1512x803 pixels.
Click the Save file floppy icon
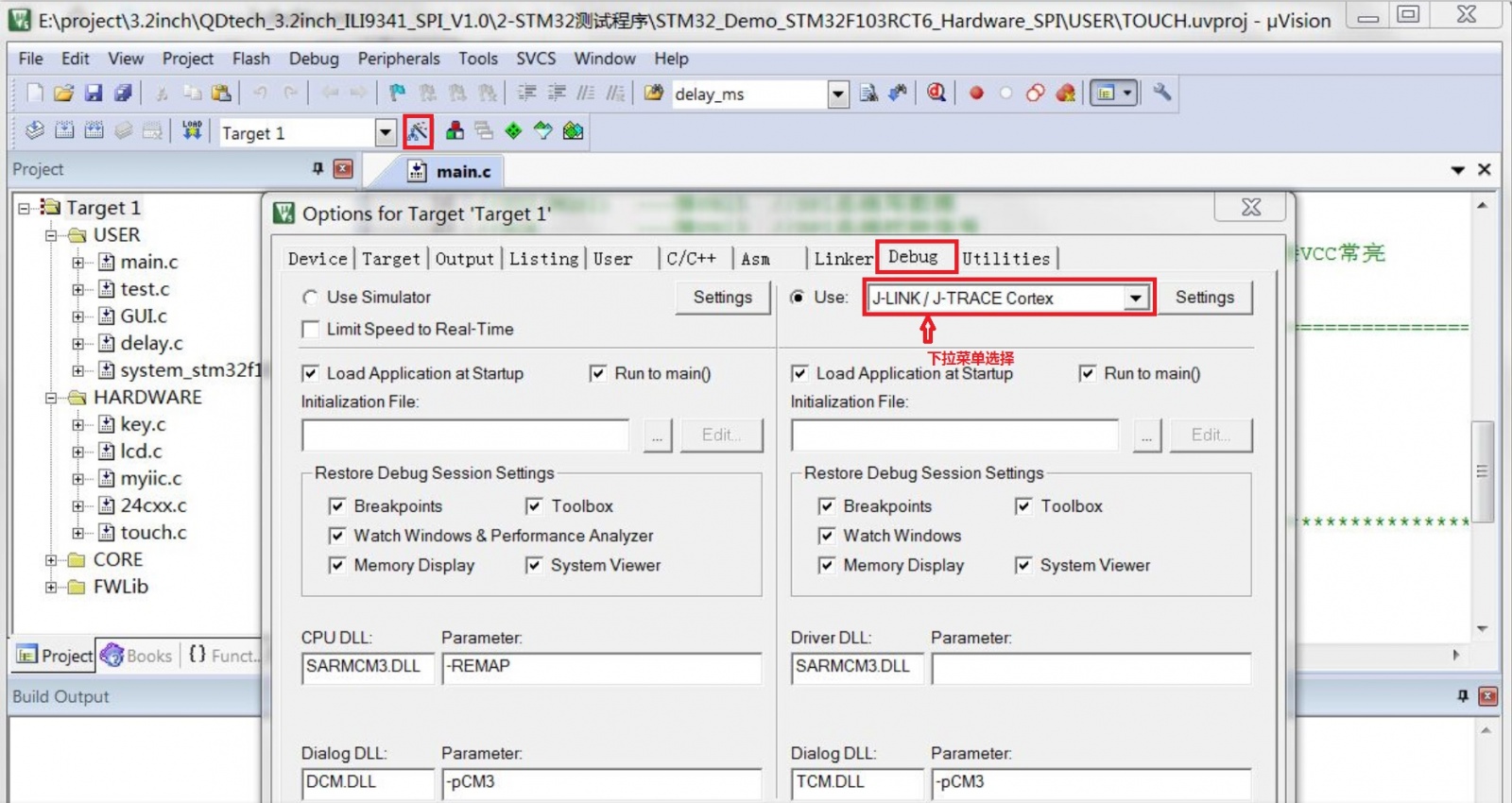93,93
